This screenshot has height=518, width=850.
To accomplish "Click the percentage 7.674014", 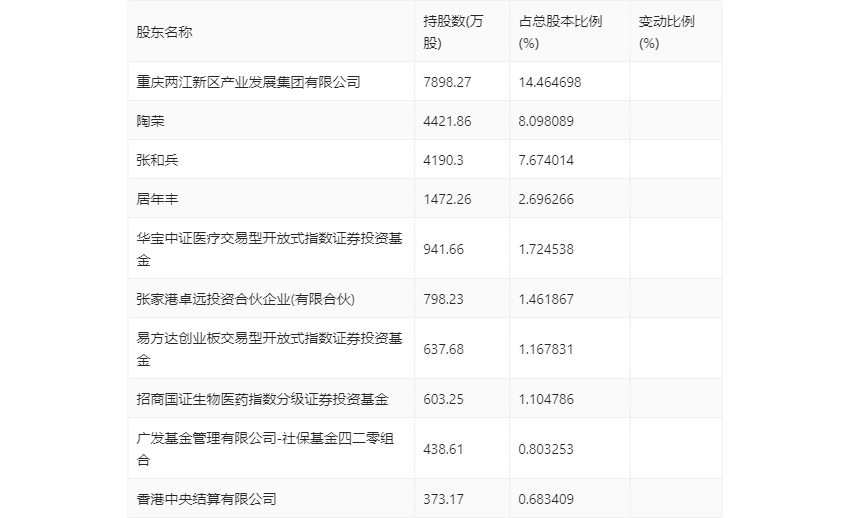I will click(x=546, y=160).
